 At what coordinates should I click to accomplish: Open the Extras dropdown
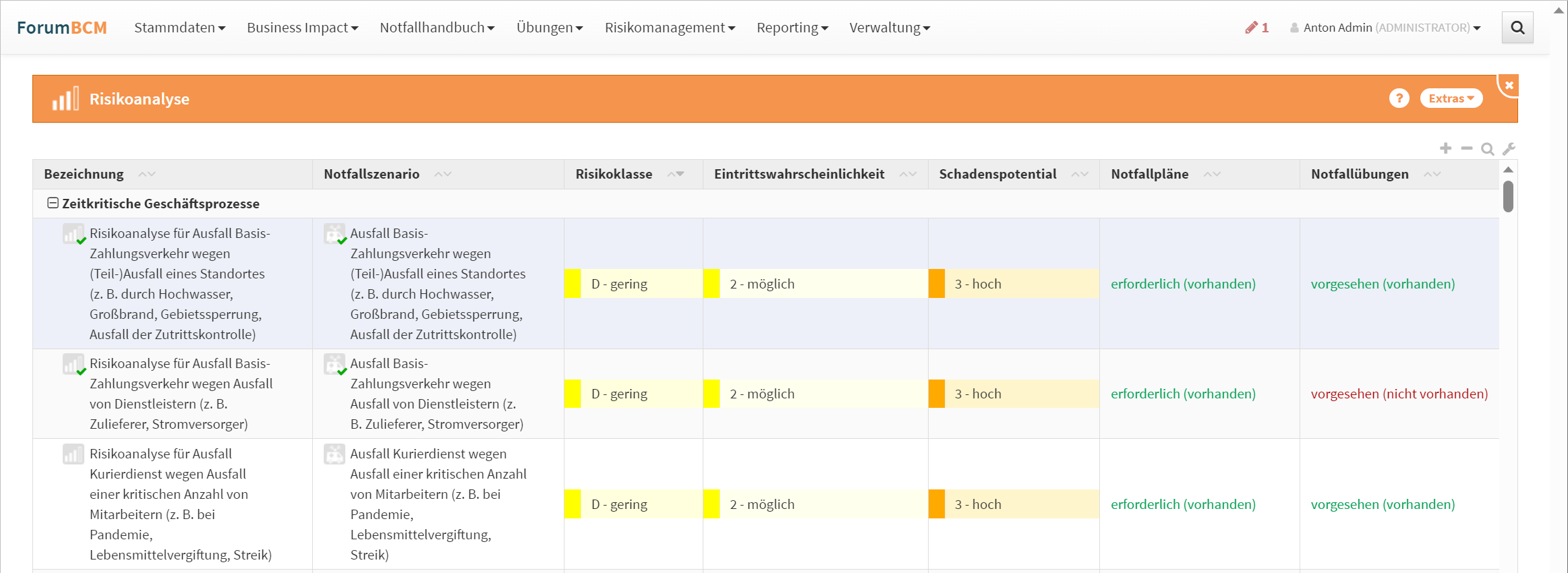click(x=1451, y=98)
